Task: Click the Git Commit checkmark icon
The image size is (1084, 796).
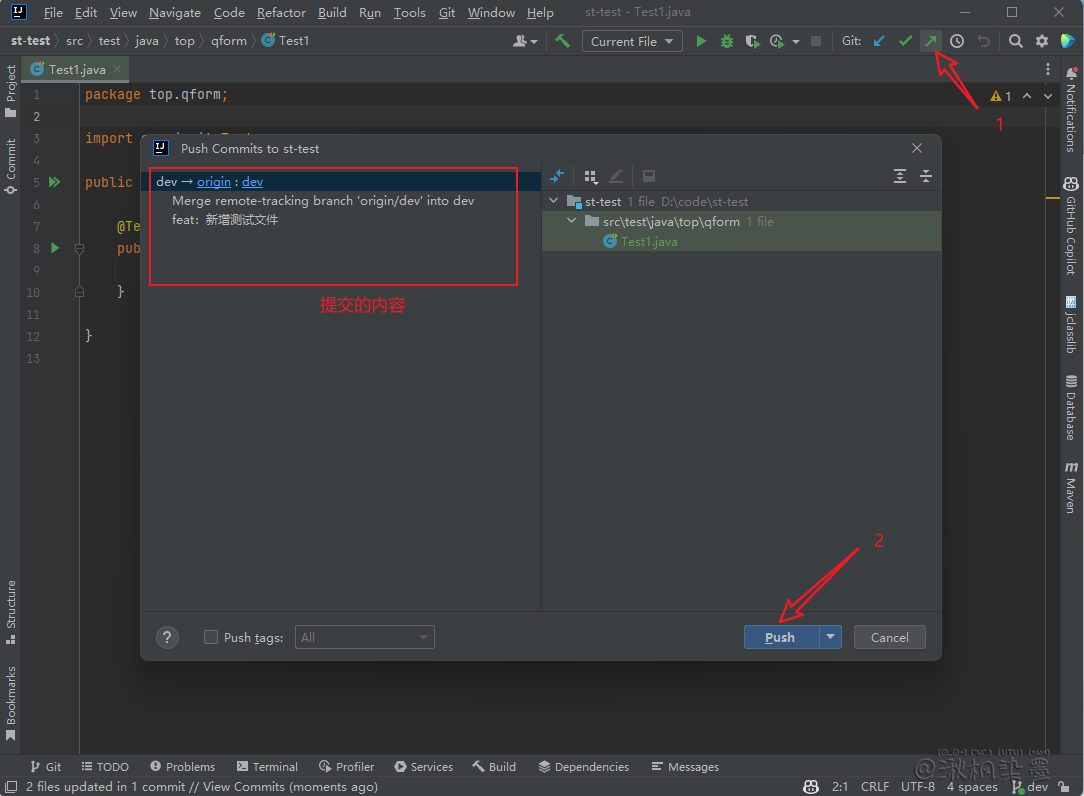Action: click(905, 41)
